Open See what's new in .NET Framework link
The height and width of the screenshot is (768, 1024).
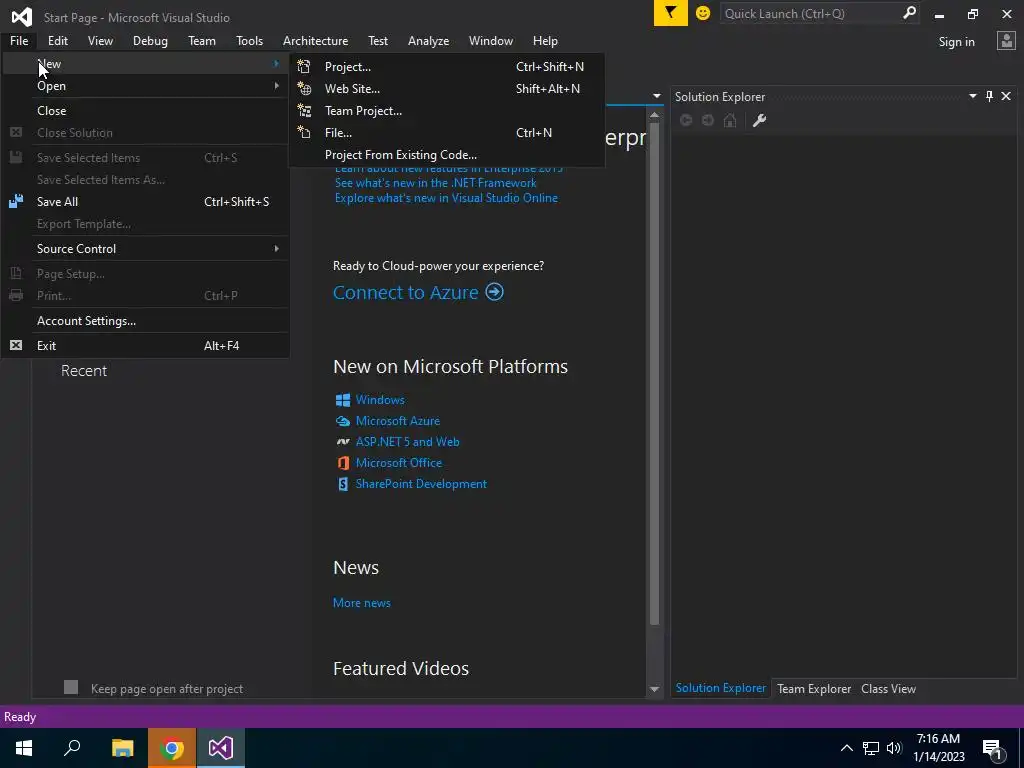click(x=436, y=183)
